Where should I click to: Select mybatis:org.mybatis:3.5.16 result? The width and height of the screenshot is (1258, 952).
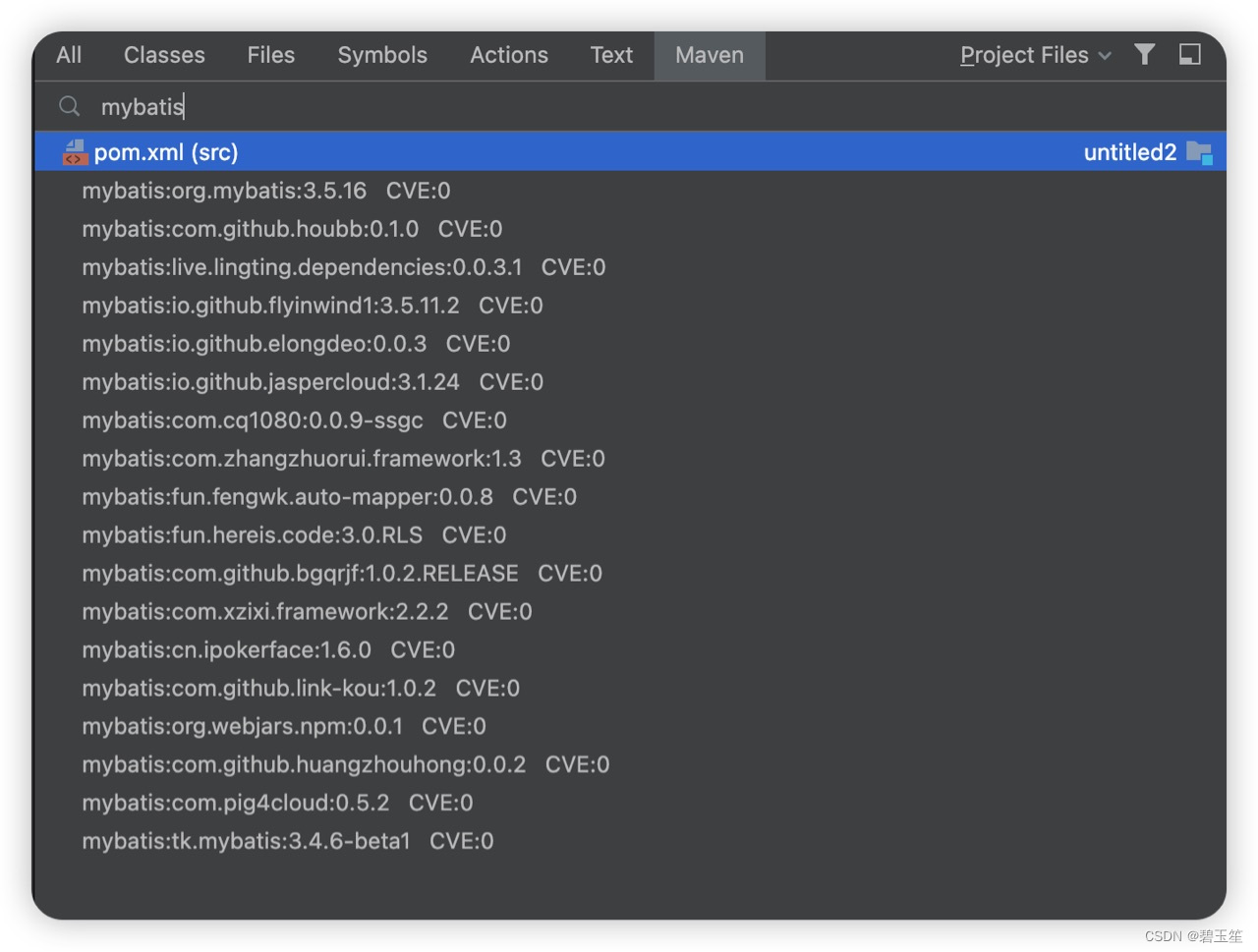[x=630, y=191]
